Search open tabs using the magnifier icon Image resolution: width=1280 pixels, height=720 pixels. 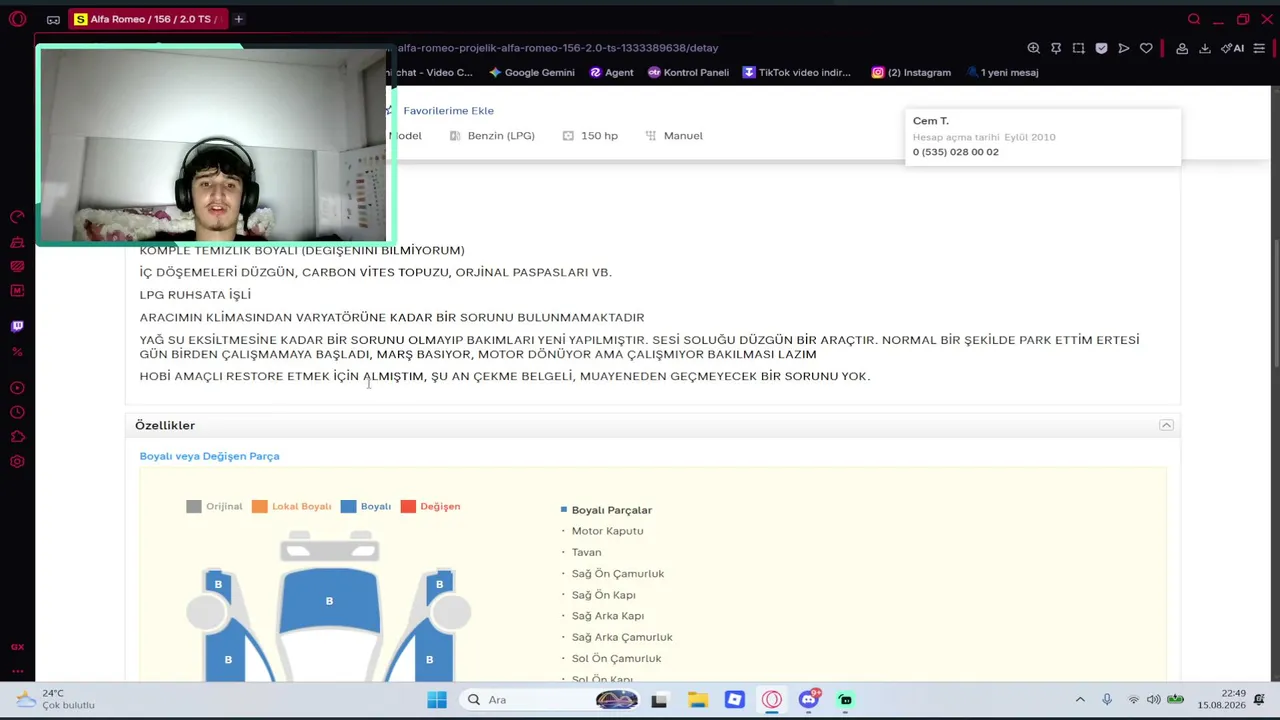pos(1194,19)
